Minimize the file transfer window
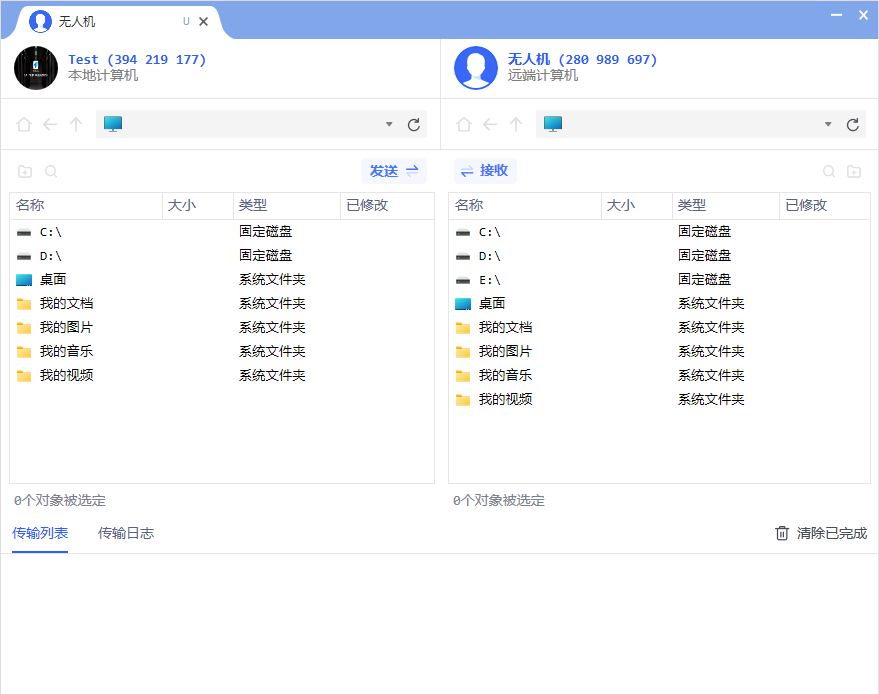This screenshot has width=879, height=694. coord(836,15)
